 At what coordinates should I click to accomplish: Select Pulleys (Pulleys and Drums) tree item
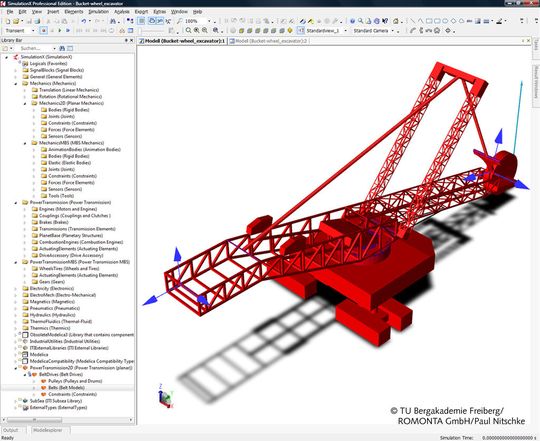click(x=75, y=381)
